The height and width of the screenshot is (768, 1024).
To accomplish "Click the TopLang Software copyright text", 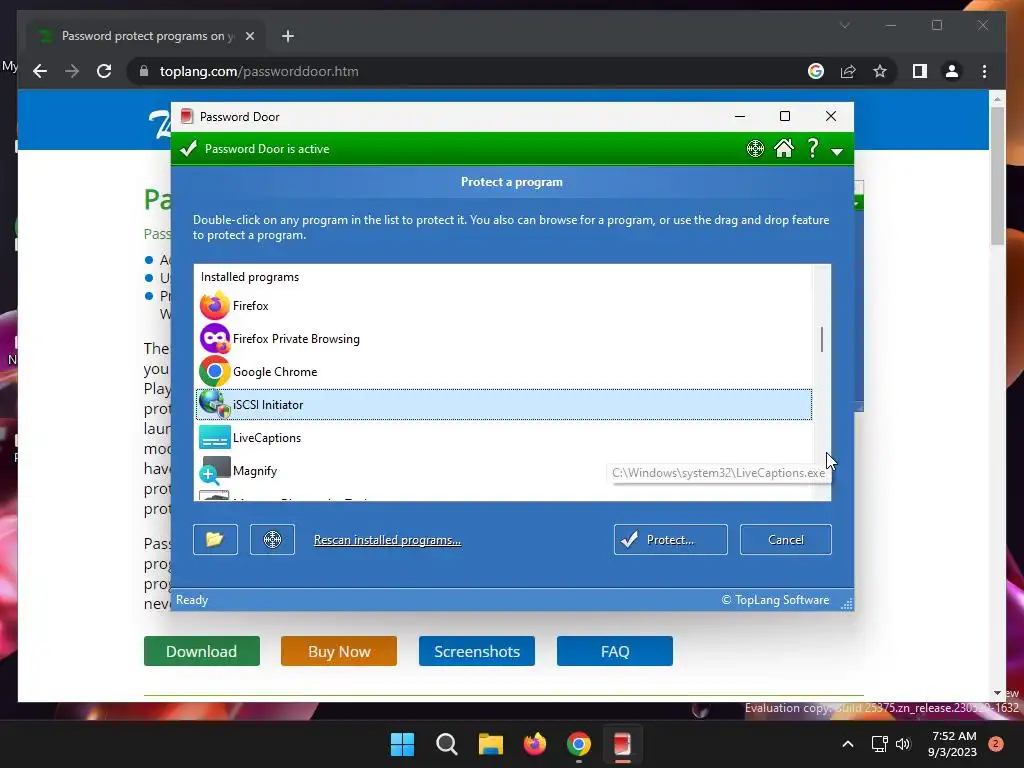I will (x=775, y=600).
